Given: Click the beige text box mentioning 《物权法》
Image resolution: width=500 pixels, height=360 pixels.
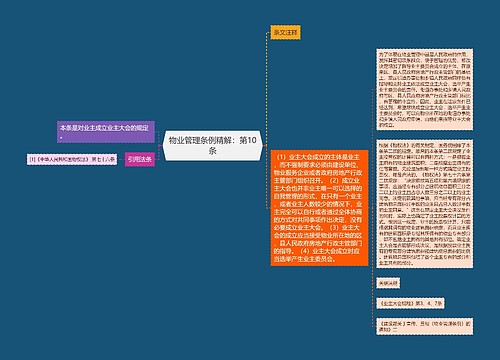Looking at the screenshot, I should click(424, 204).
